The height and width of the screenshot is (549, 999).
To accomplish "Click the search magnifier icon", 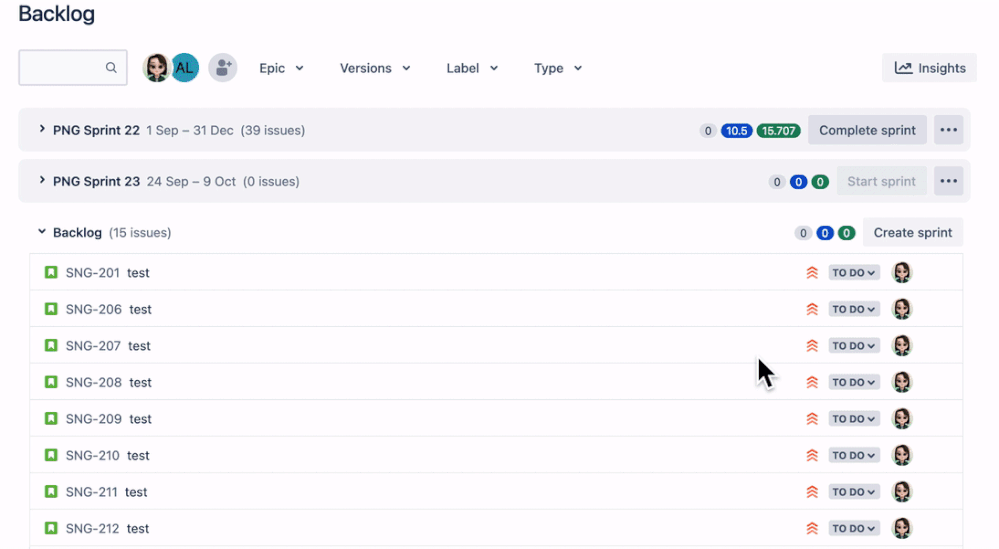I will coord(111,68).
